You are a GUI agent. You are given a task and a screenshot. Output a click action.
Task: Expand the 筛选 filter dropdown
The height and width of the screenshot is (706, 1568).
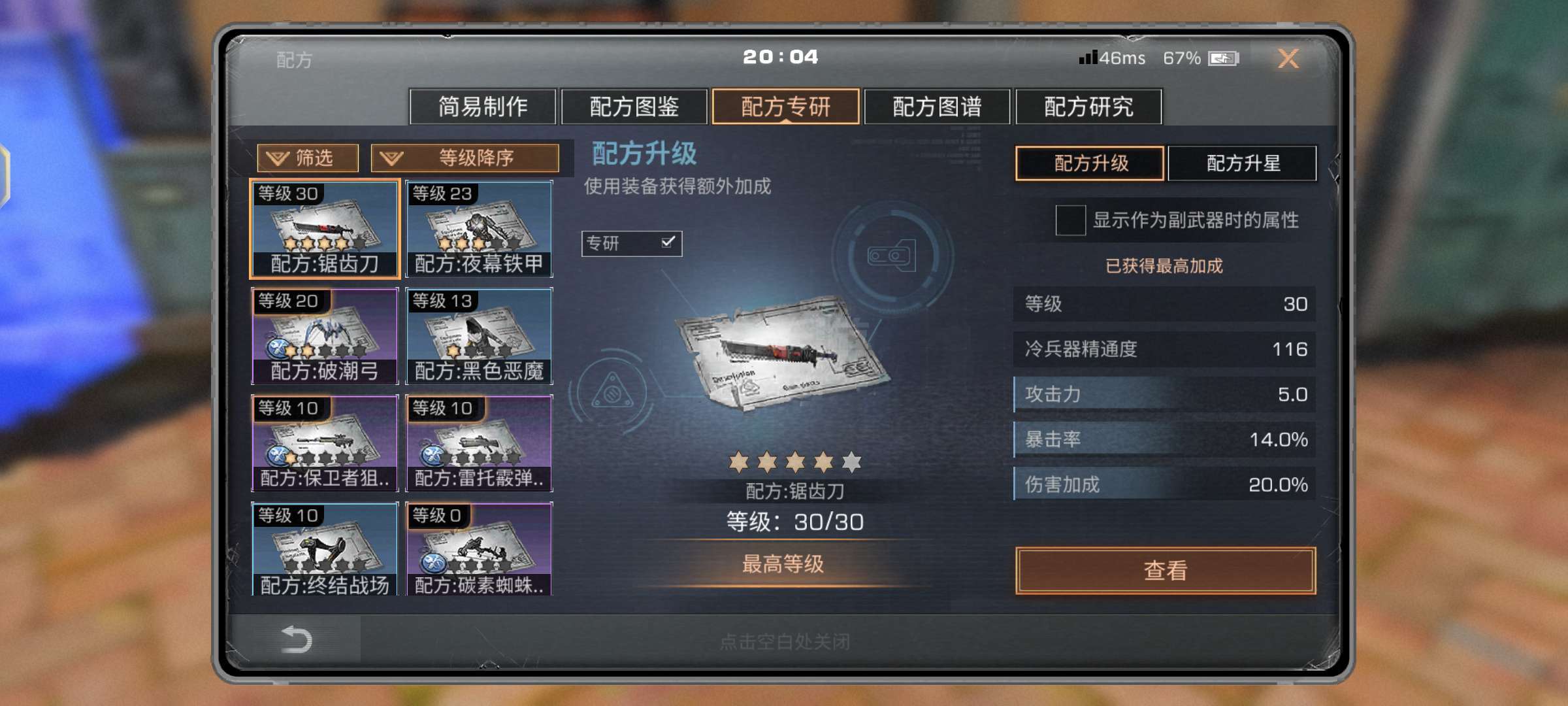pos(308,158)
